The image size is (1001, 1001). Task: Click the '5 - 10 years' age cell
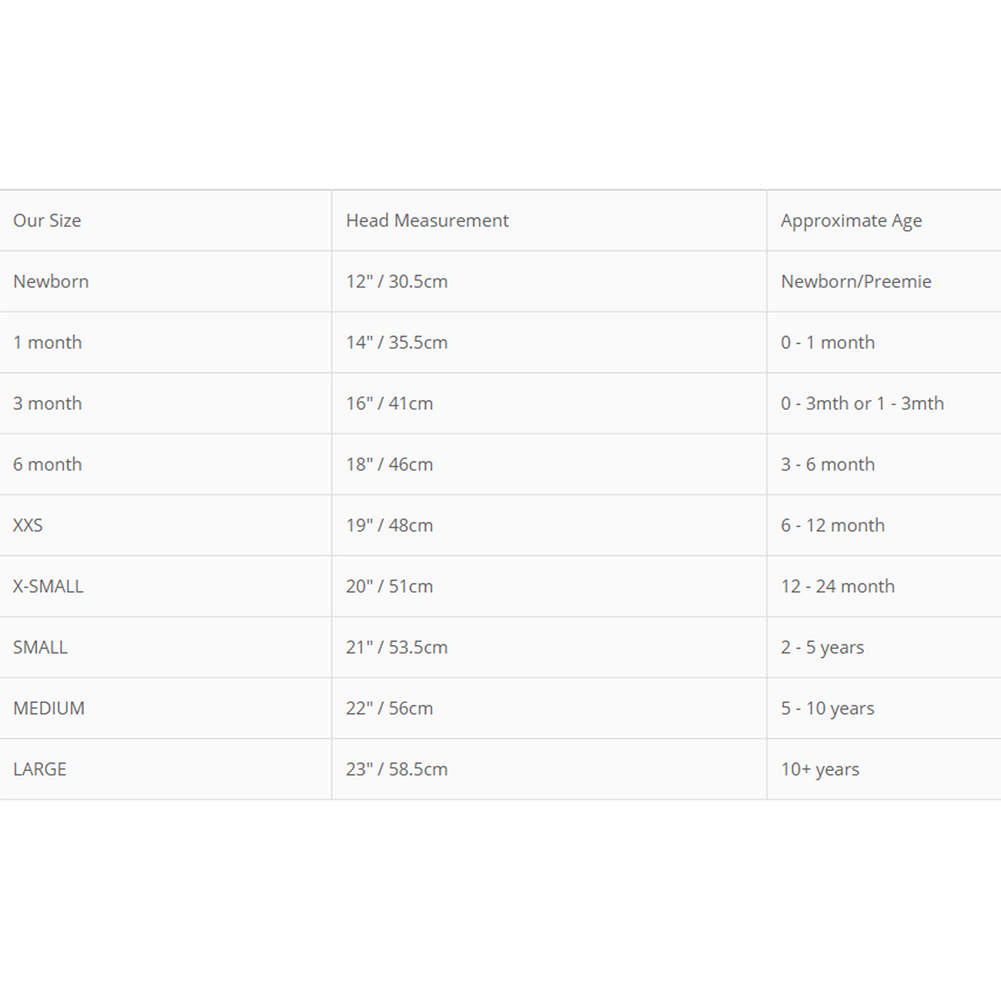click(x=828, y=709)
